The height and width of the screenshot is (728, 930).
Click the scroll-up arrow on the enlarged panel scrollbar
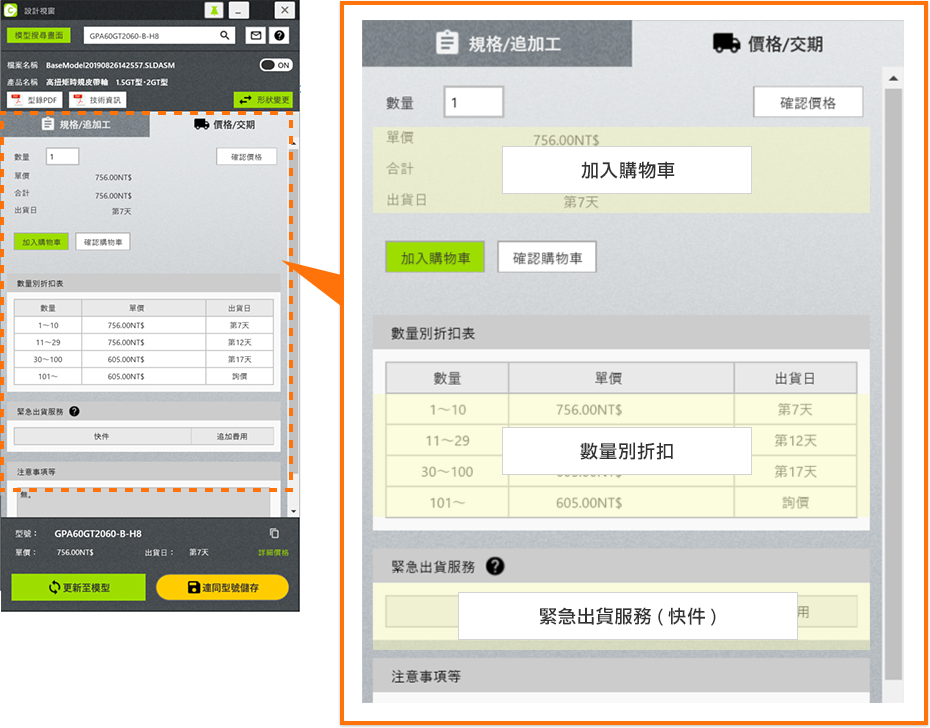(893, 78)
